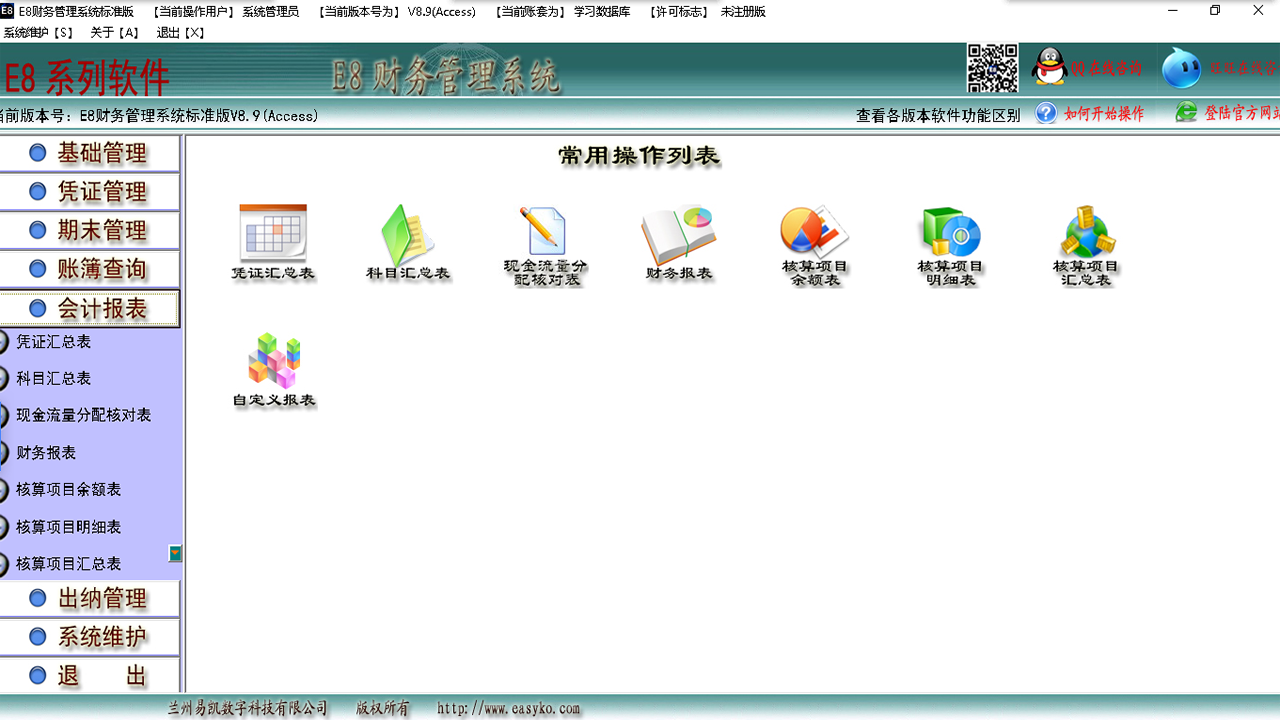Screen dimensions: 1280x720
Task: Expand the 出纳管理 sidebar section
Action: [90, 598]
